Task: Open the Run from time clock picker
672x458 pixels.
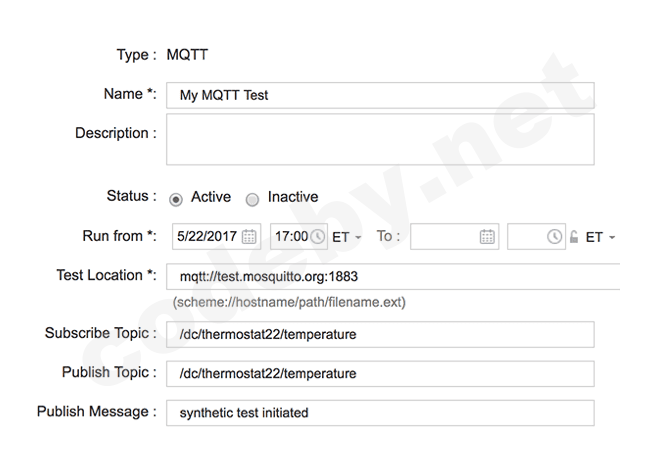Action: [x=318, y=237]
